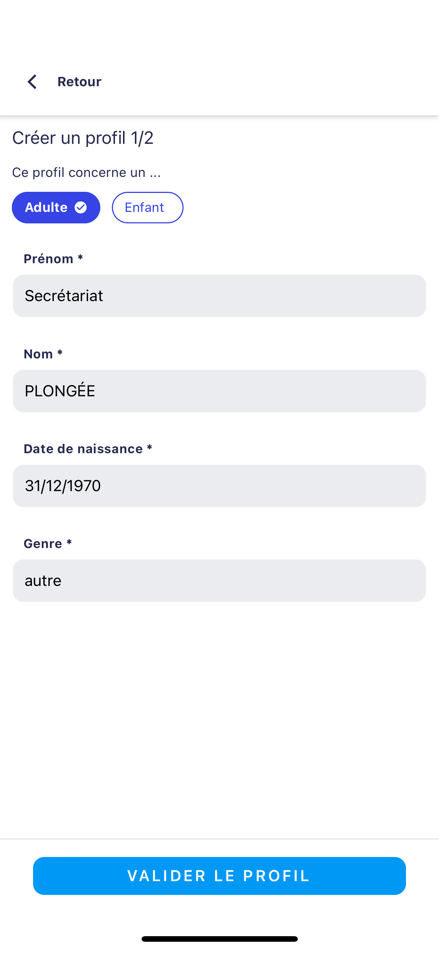Open the Genre selector showing autre
Image resolution: width=440 pixels, height=956 pixels.
(219, 581)
